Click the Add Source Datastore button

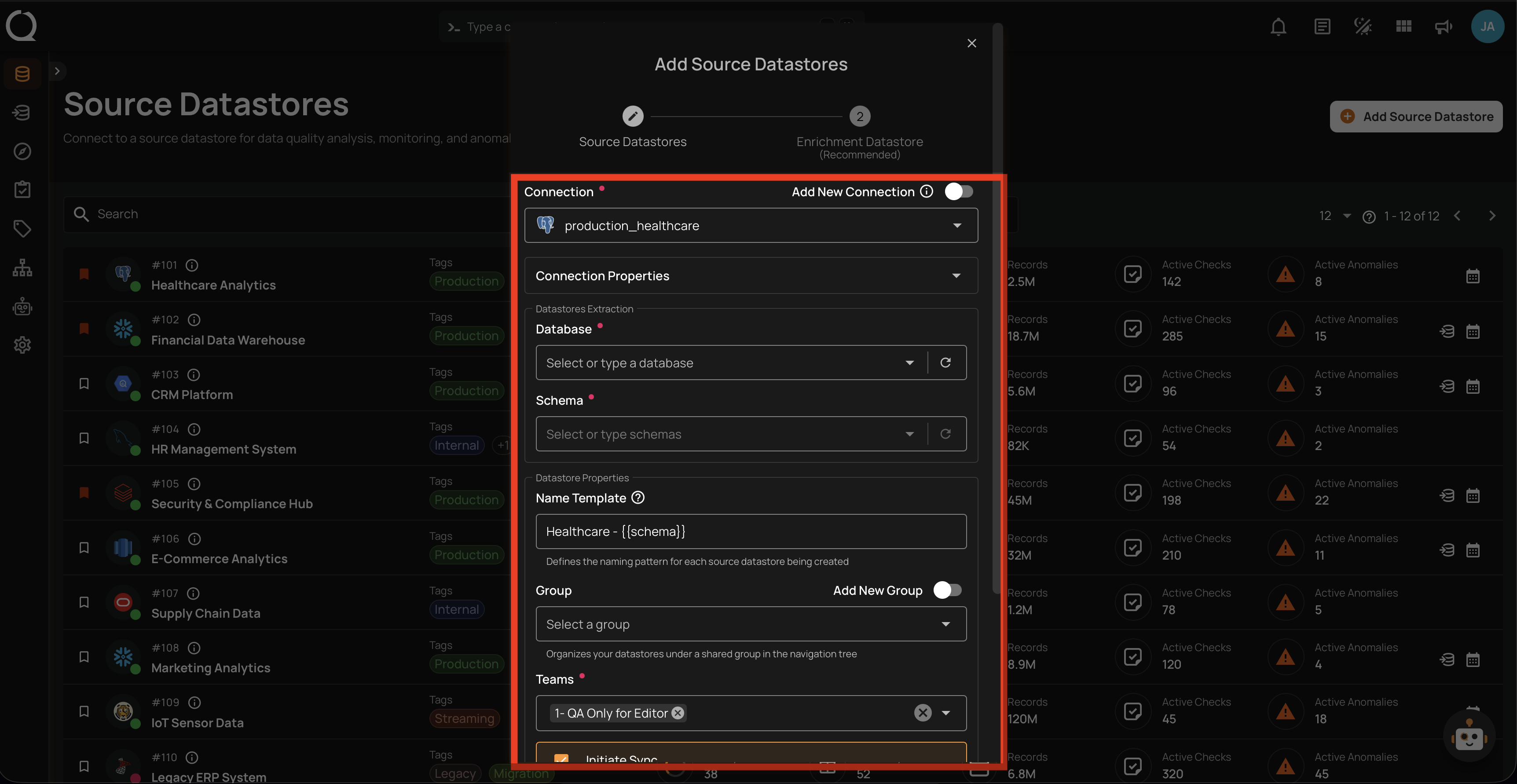tap(1416, 117)
